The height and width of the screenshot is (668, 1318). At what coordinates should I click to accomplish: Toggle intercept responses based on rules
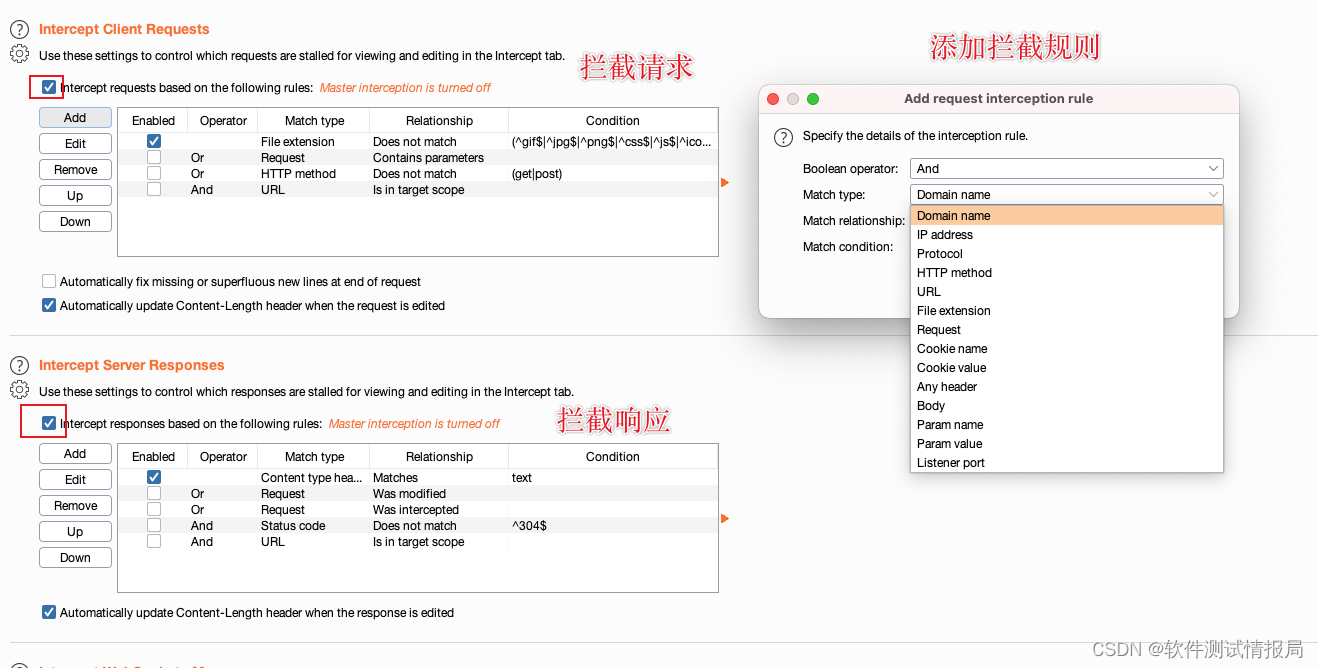tap(49, 424)
